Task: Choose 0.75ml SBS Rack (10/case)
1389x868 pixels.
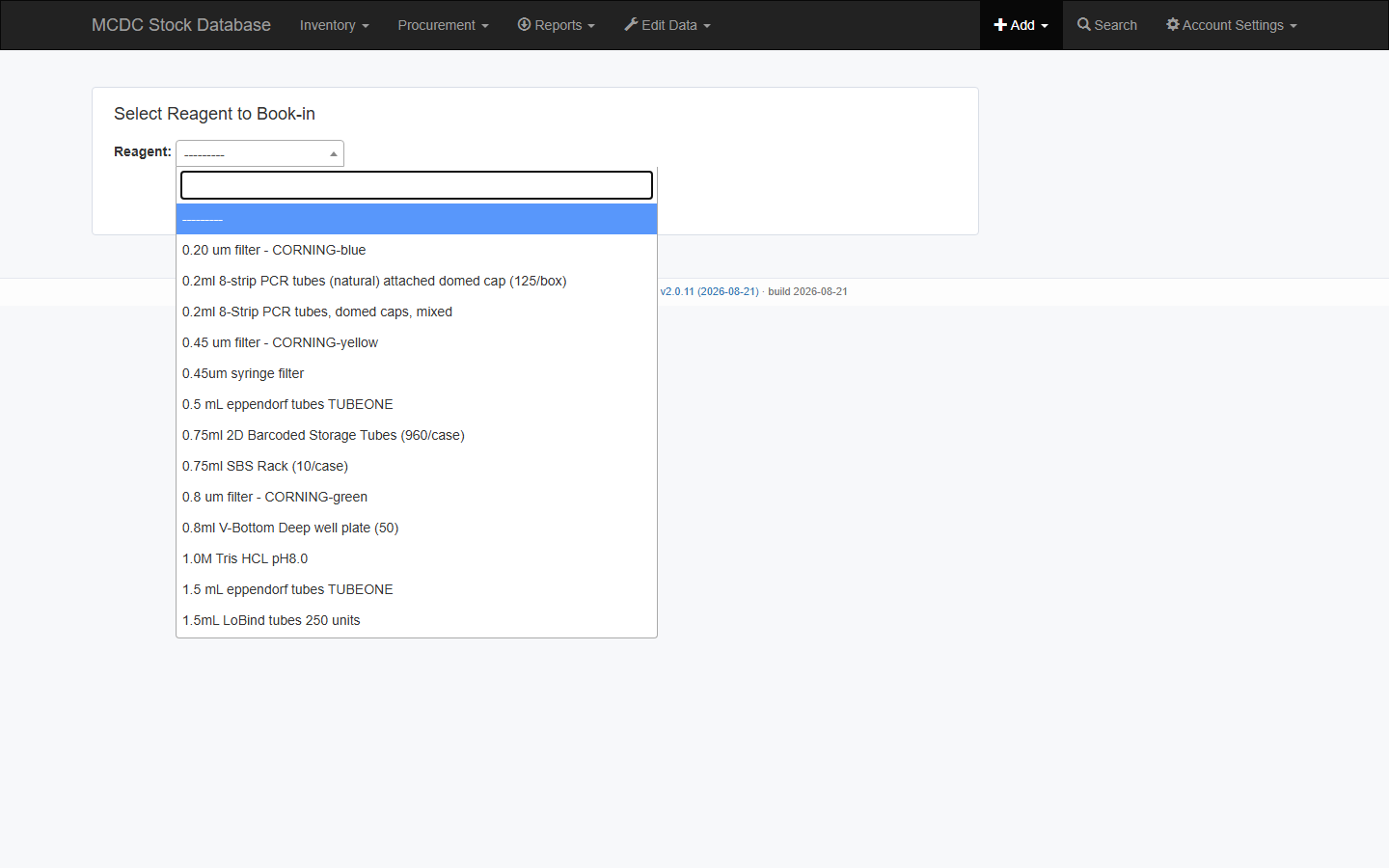Action: tap(417, 466)
